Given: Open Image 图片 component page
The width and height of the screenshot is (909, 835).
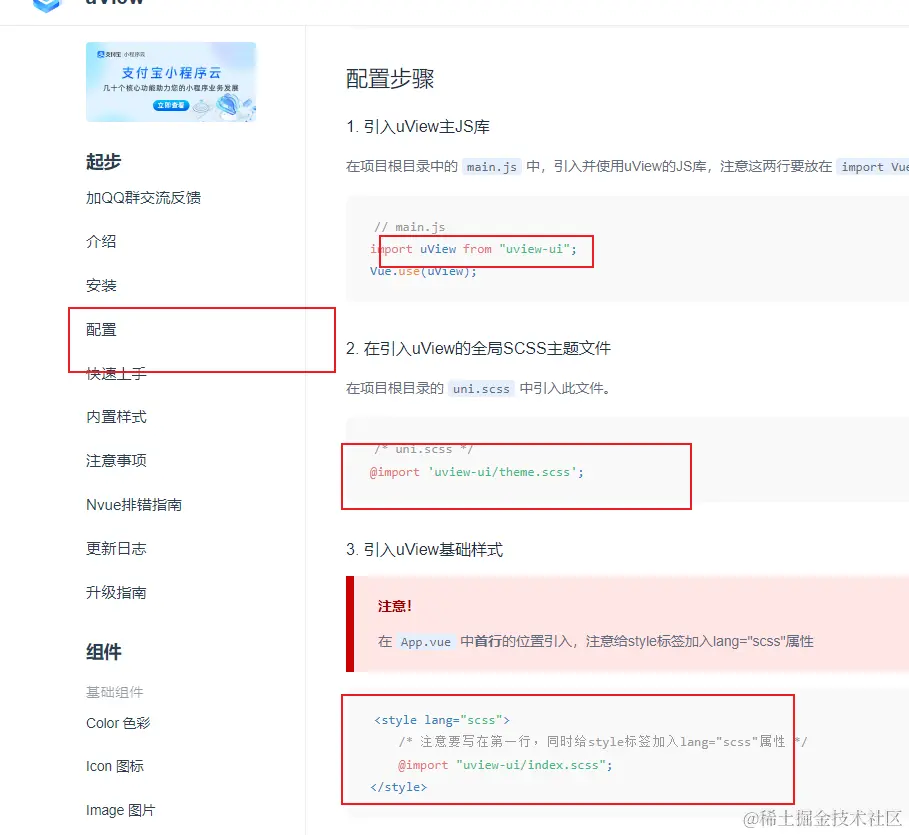Looking at the screenshot, I should tap(121, 810).
